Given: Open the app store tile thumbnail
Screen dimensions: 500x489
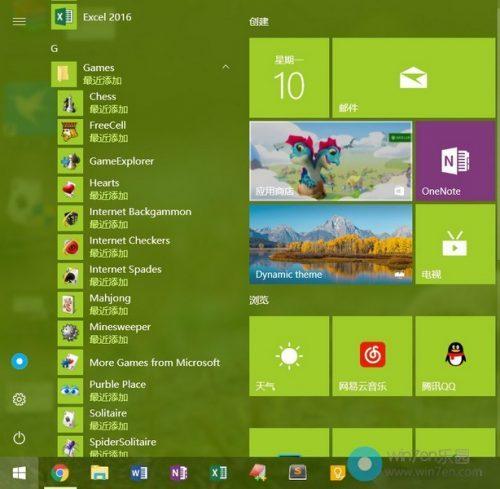Looking at the screenshot, I should tap(331, 161).
